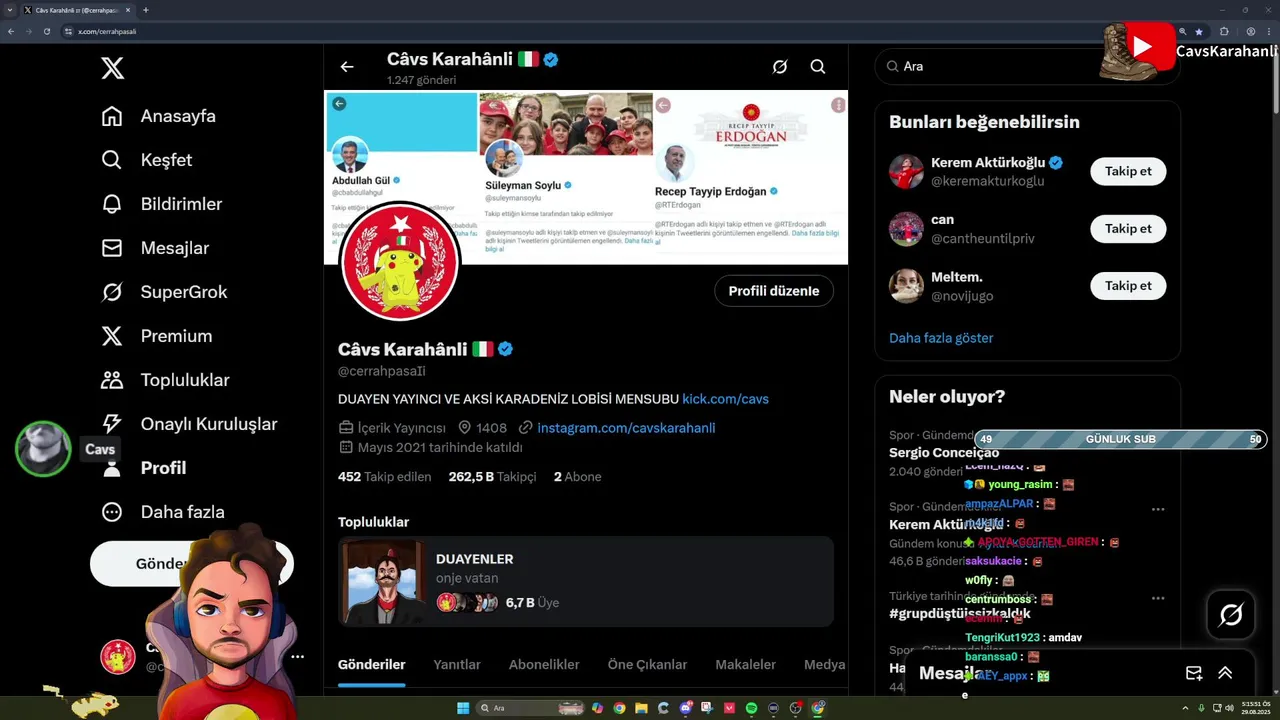Open the tab search dropdown arrow

click(x=11, y=10)
